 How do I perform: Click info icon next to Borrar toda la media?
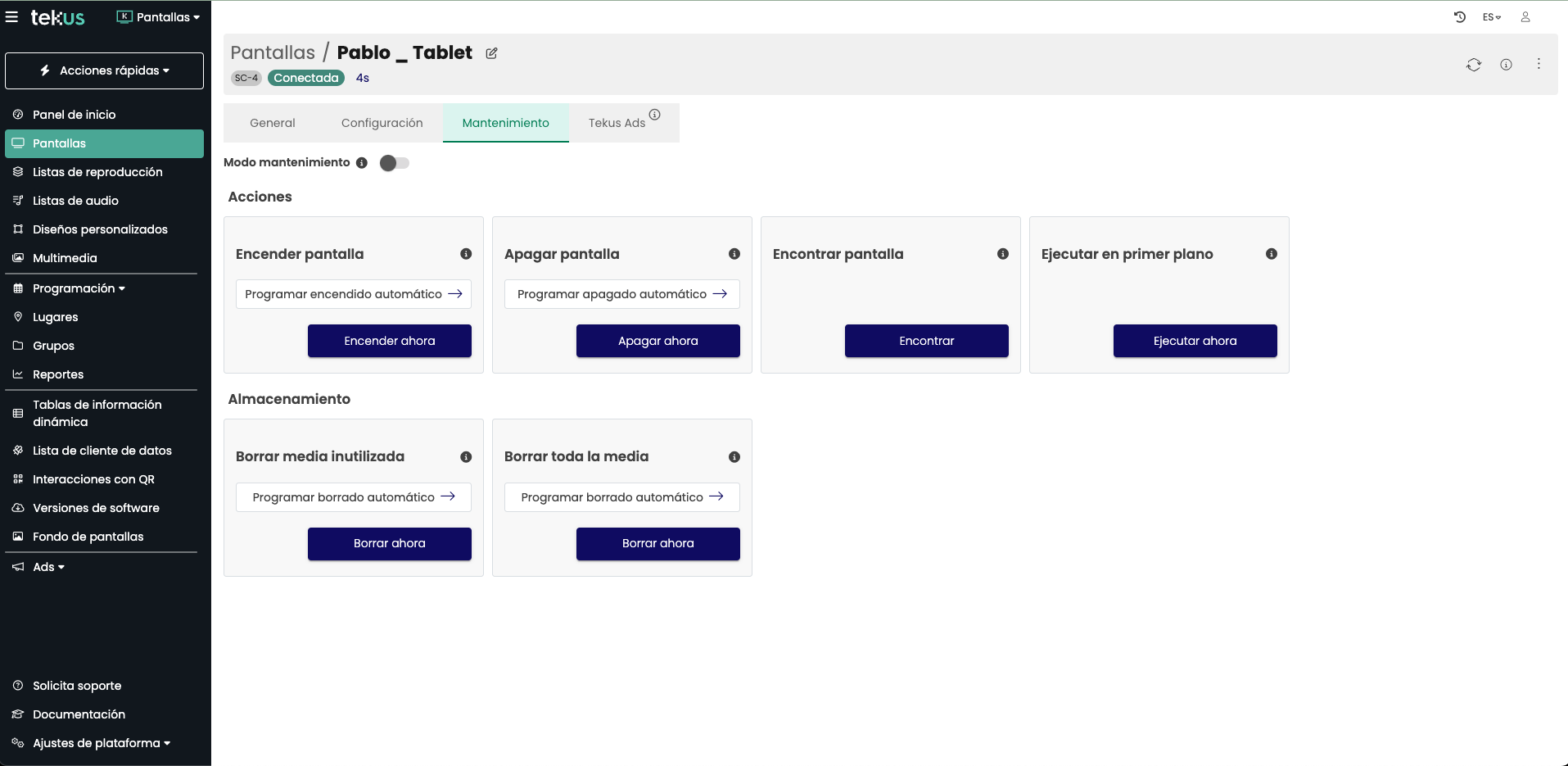click(x=734, y=457)
